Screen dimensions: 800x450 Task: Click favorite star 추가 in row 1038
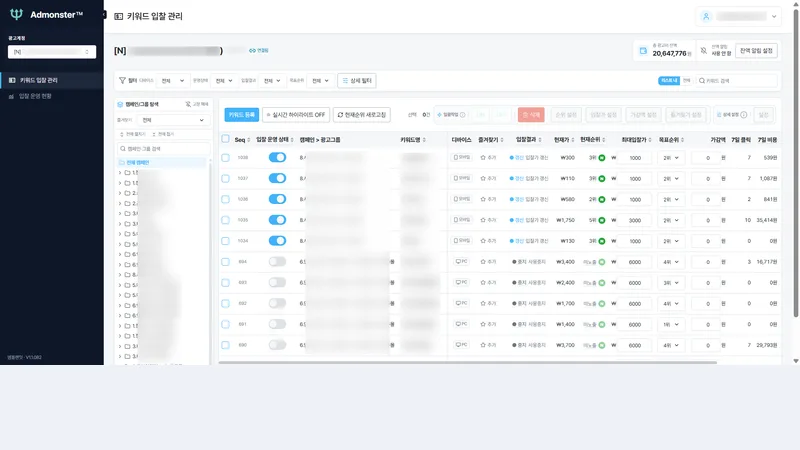(488, 158)
